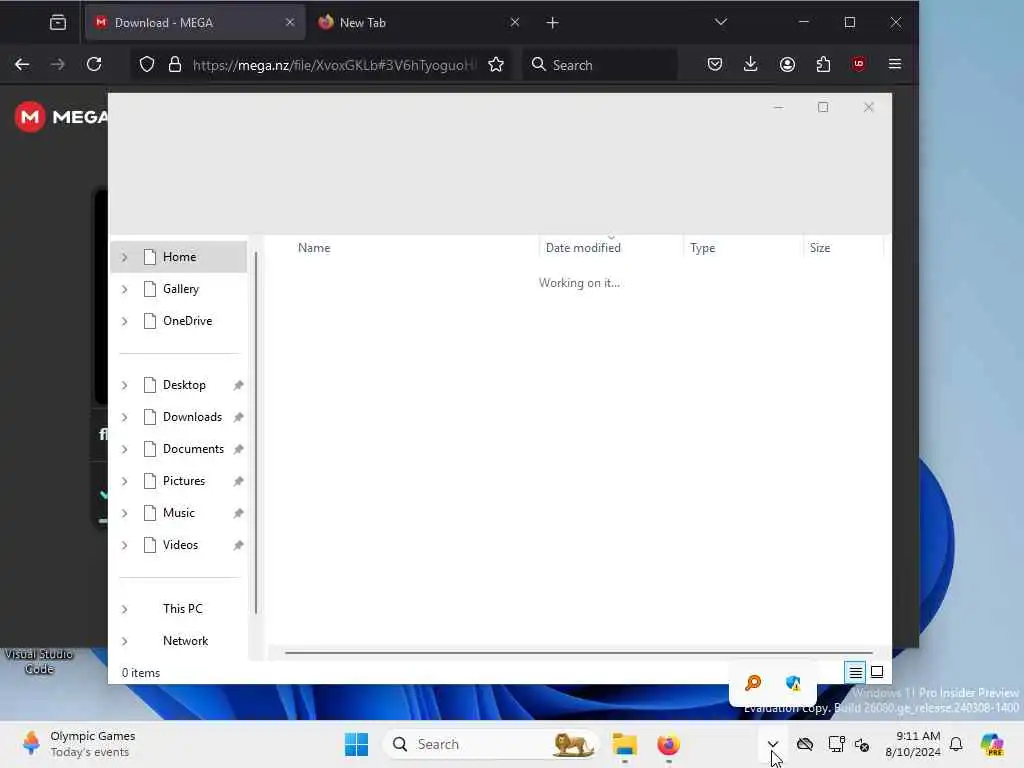Click the taskbar Search box

tap(491, 744)
